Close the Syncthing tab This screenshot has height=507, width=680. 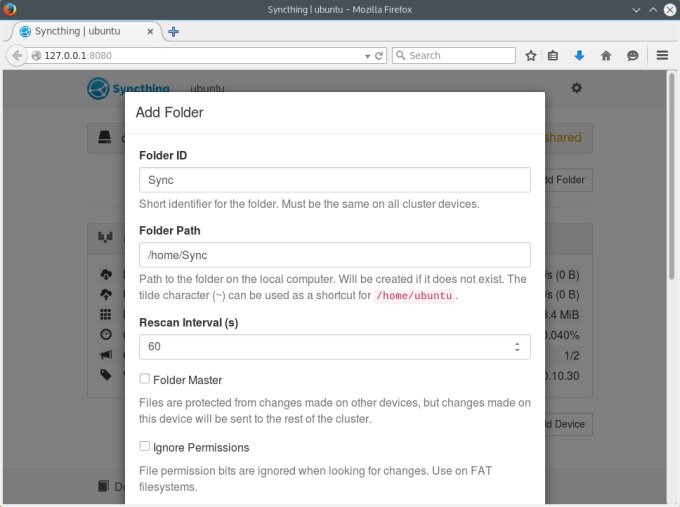tap(150, 31)
